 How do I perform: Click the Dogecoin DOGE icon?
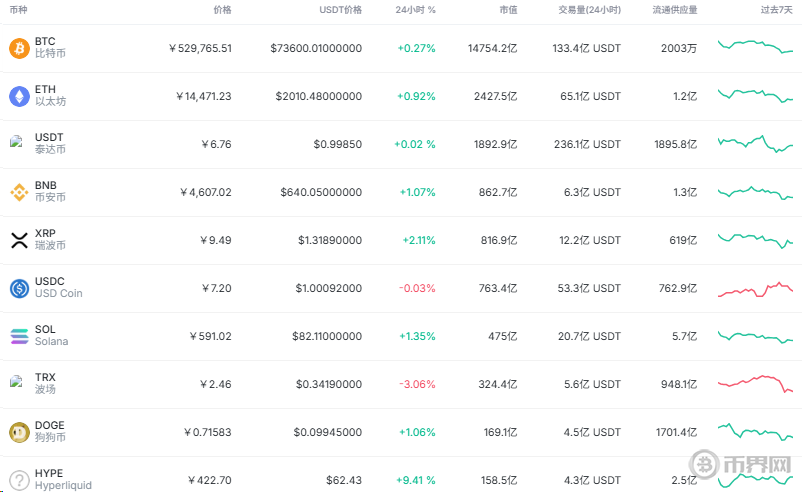point(19,433)
